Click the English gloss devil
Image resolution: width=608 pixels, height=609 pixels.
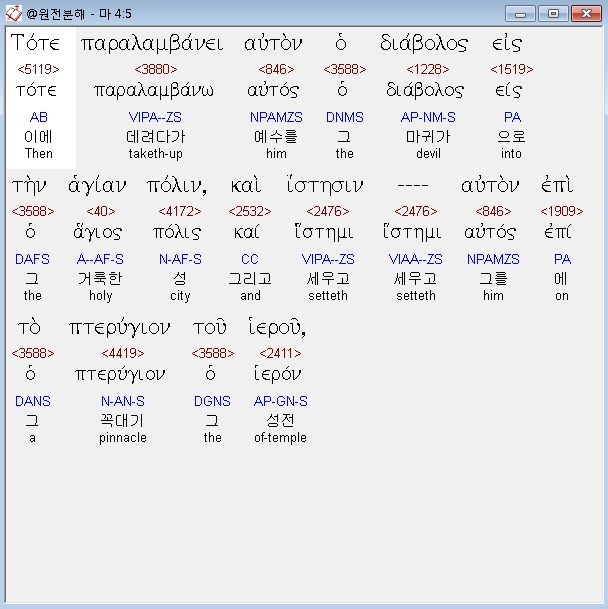(x=428, y=154)
